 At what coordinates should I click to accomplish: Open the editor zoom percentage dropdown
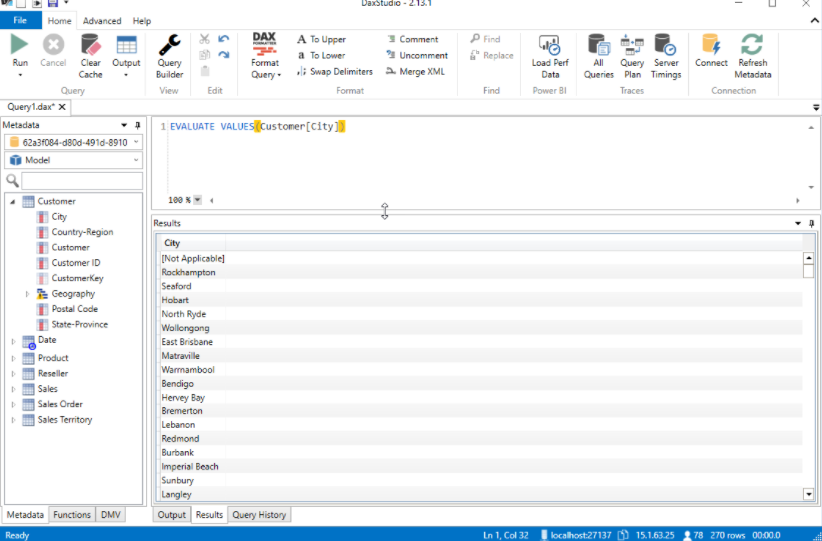pos(198,200)
